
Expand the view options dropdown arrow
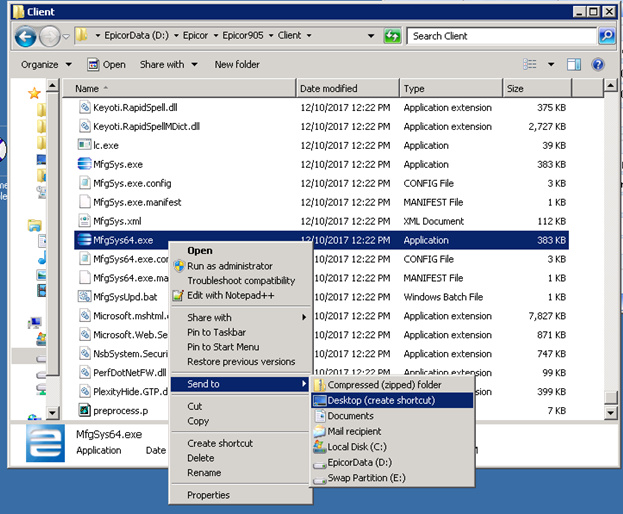[x=551, y=64]
